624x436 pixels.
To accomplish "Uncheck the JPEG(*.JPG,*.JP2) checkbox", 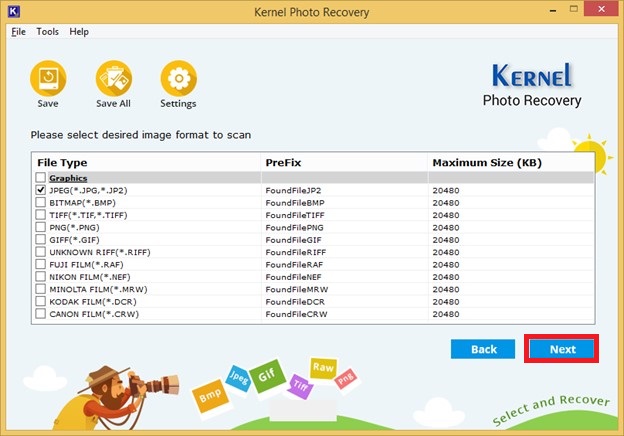I will (41, 190).
